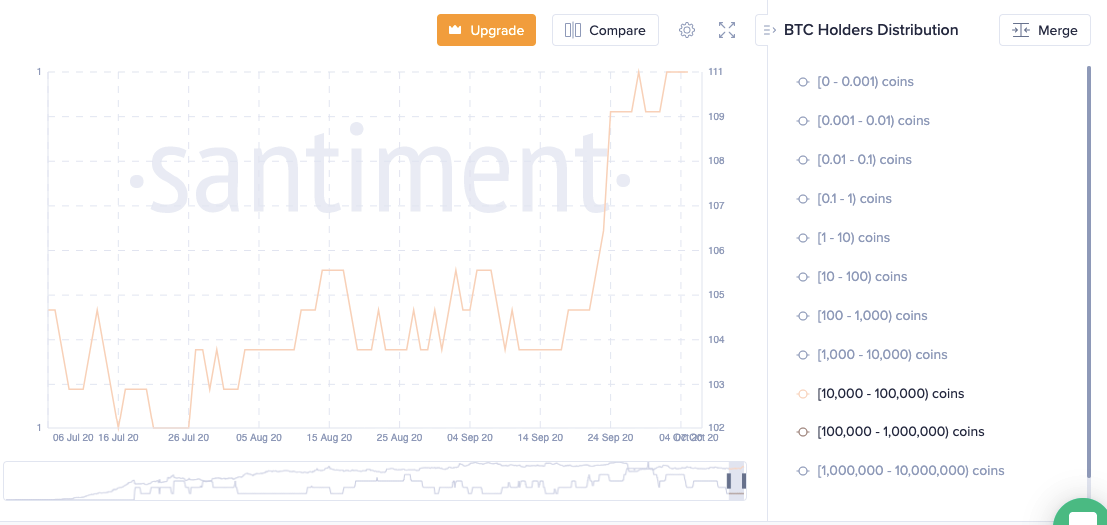Click the 24 Sep 20 axis label
This screenshot has height=525, width=1107.
pos(611,438)
